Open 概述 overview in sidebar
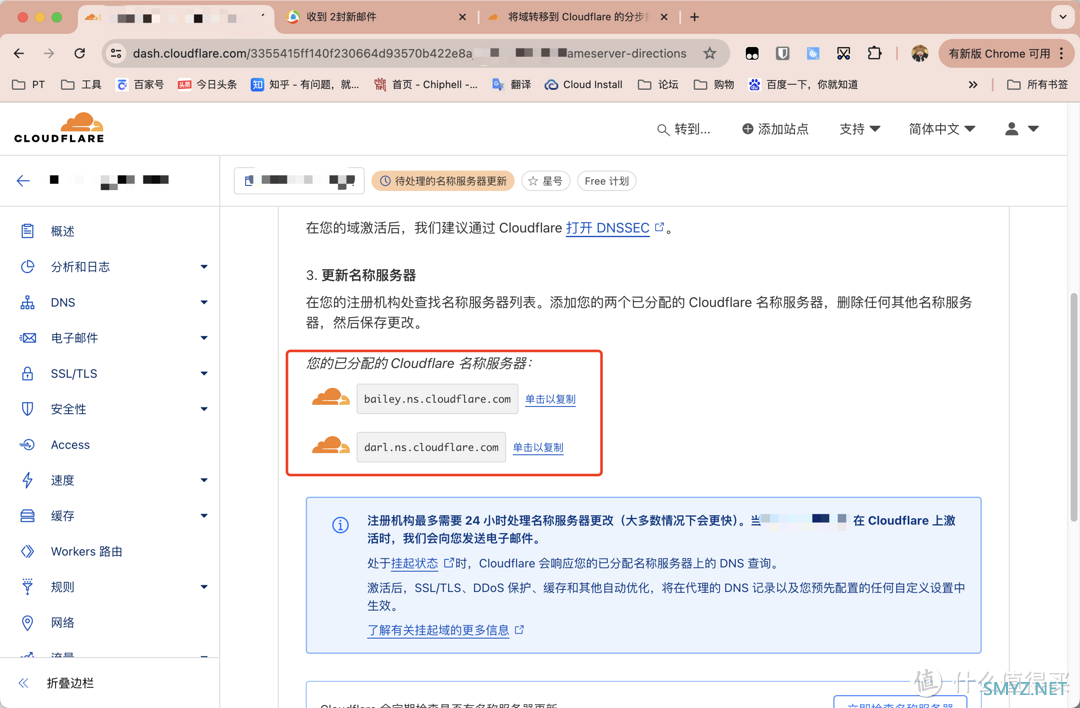 coord(62,231)
